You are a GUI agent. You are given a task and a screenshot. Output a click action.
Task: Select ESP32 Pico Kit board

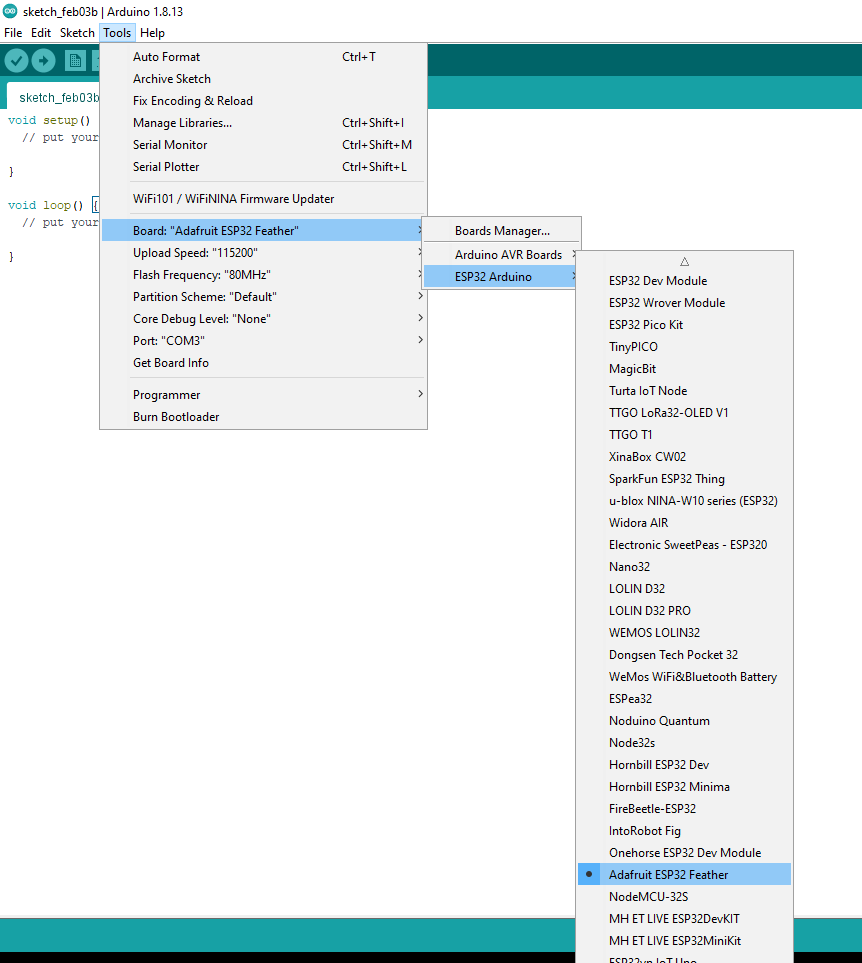tap(685, 325)
